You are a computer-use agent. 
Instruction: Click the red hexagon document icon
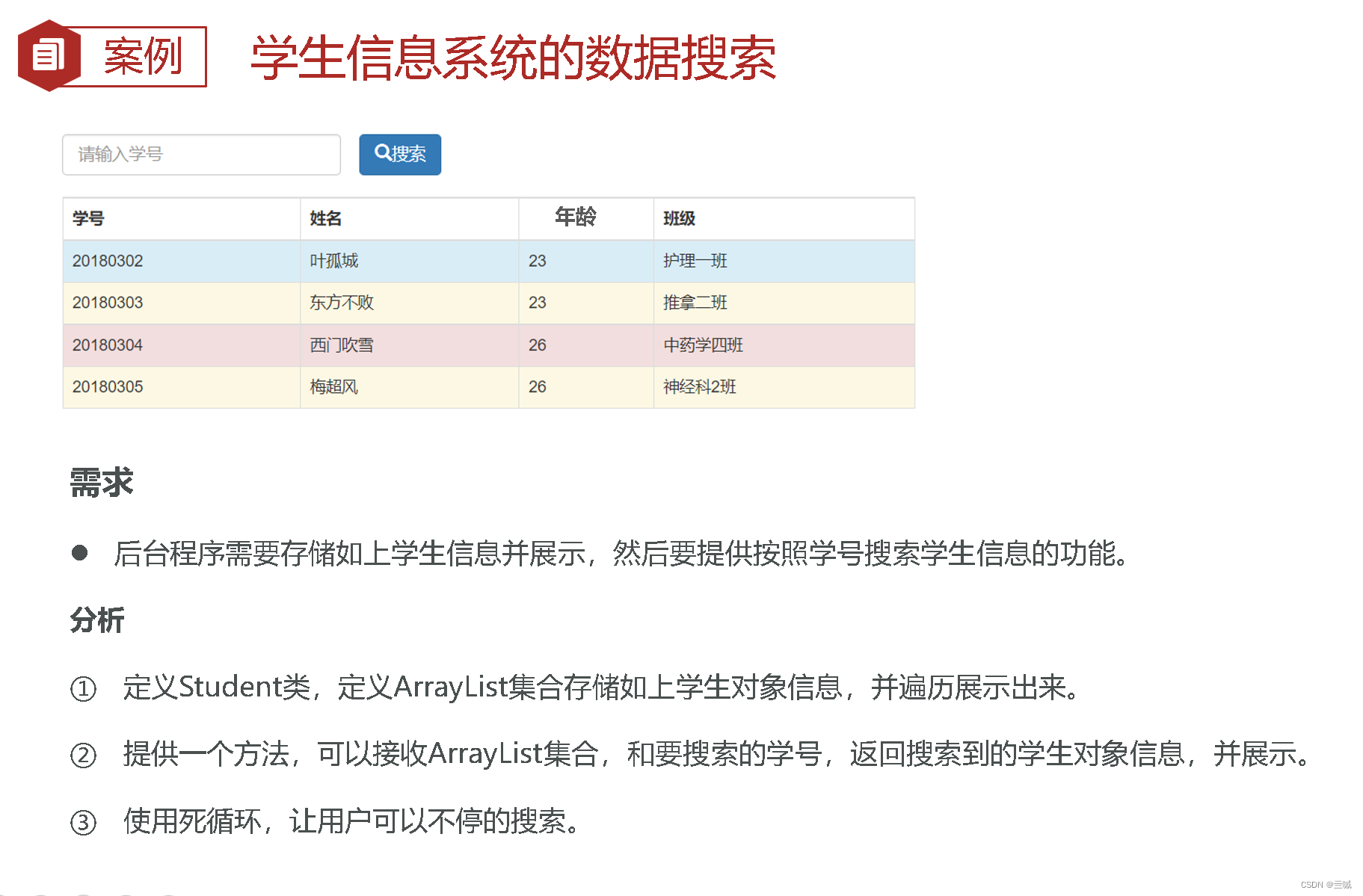point(49,56)
